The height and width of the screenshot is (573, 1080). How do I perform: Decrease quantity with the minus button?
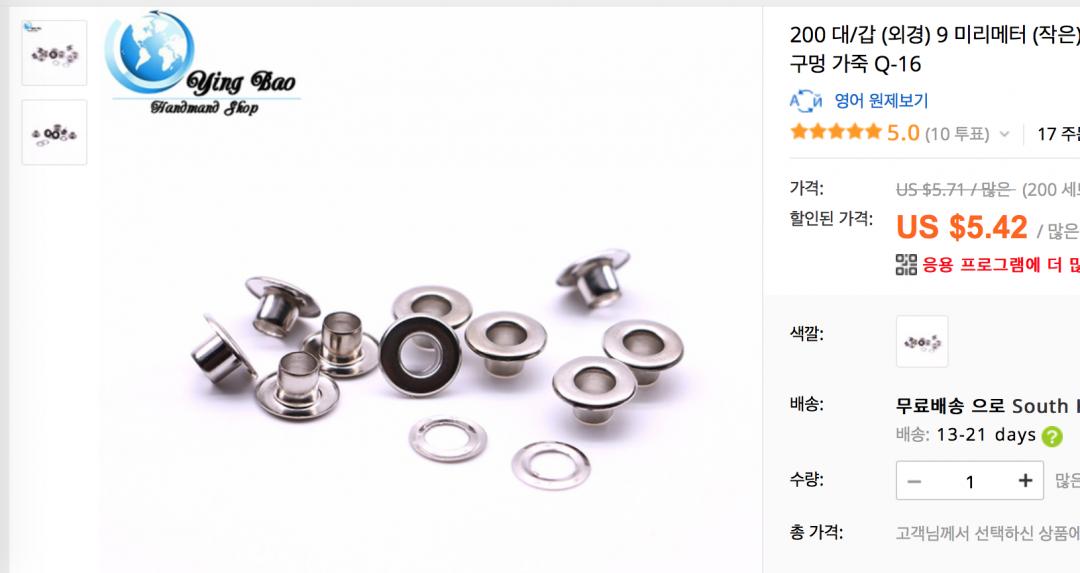(x=914, y=481)
